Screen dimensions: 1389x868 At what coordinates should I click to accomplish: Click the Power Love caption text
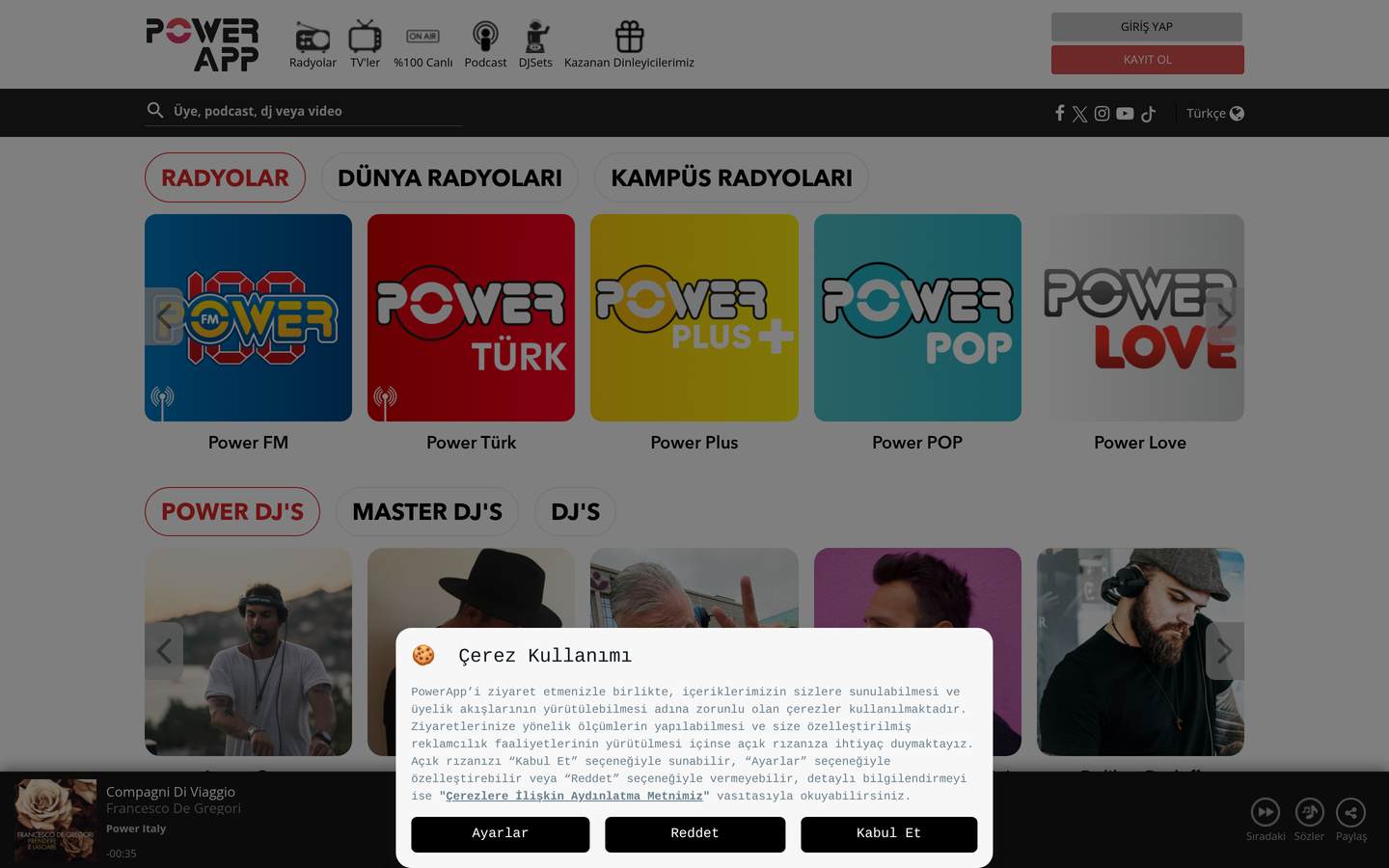click(x=1140, y=443)
